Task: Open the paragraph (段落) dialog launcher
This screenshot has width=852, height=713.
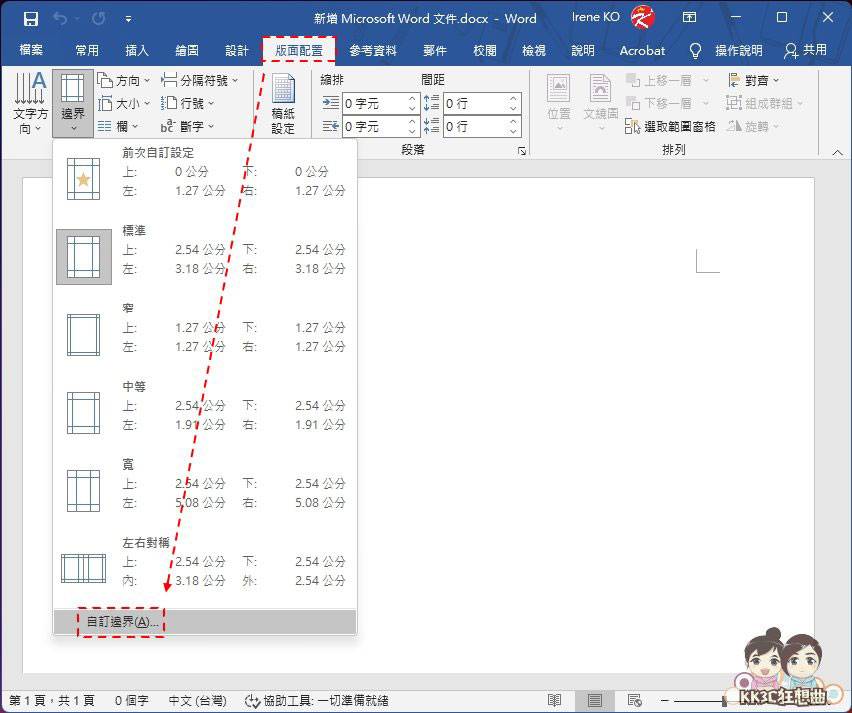Action: point(521,150)
